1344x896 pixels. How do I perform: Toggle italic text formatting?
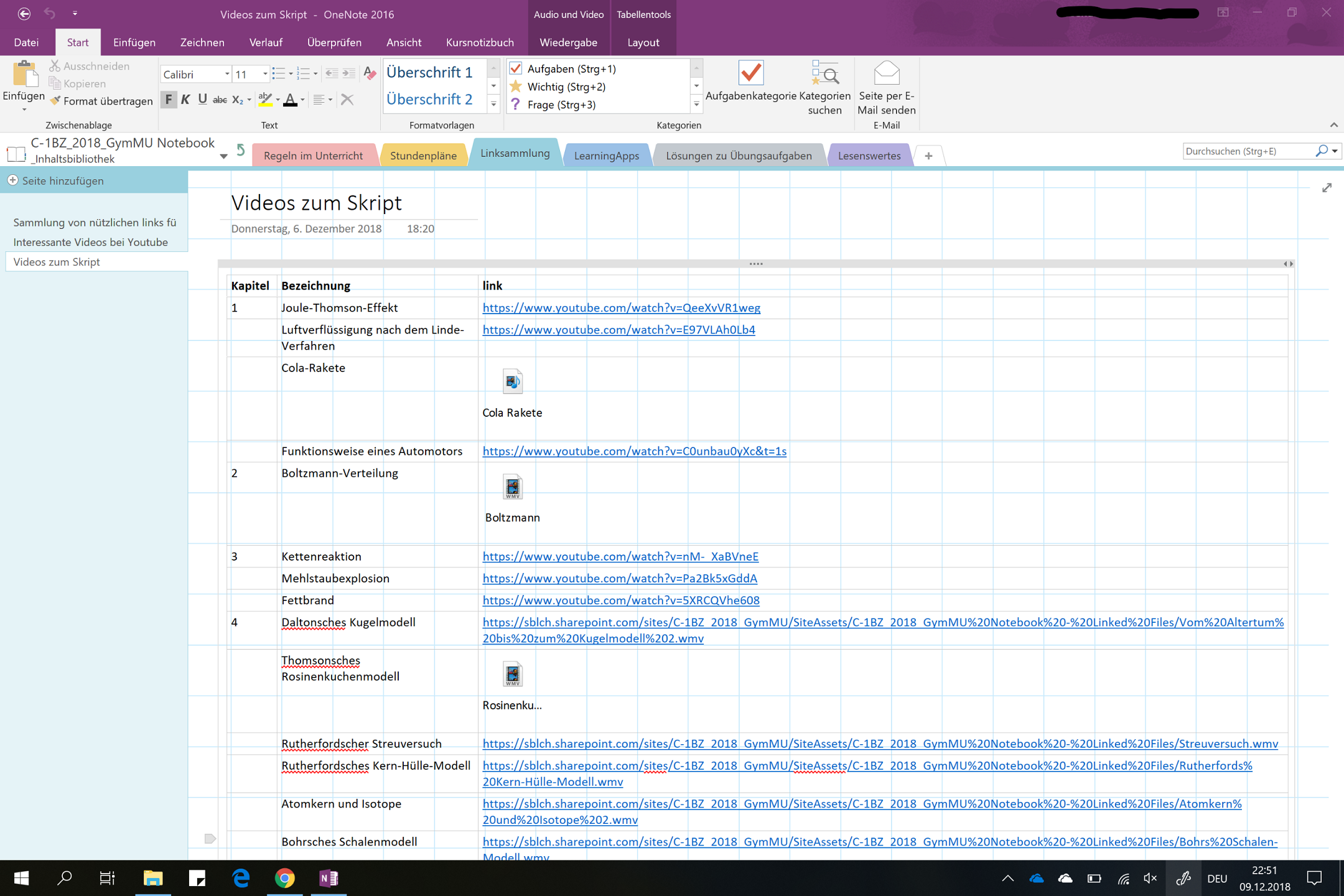point(185,100)
